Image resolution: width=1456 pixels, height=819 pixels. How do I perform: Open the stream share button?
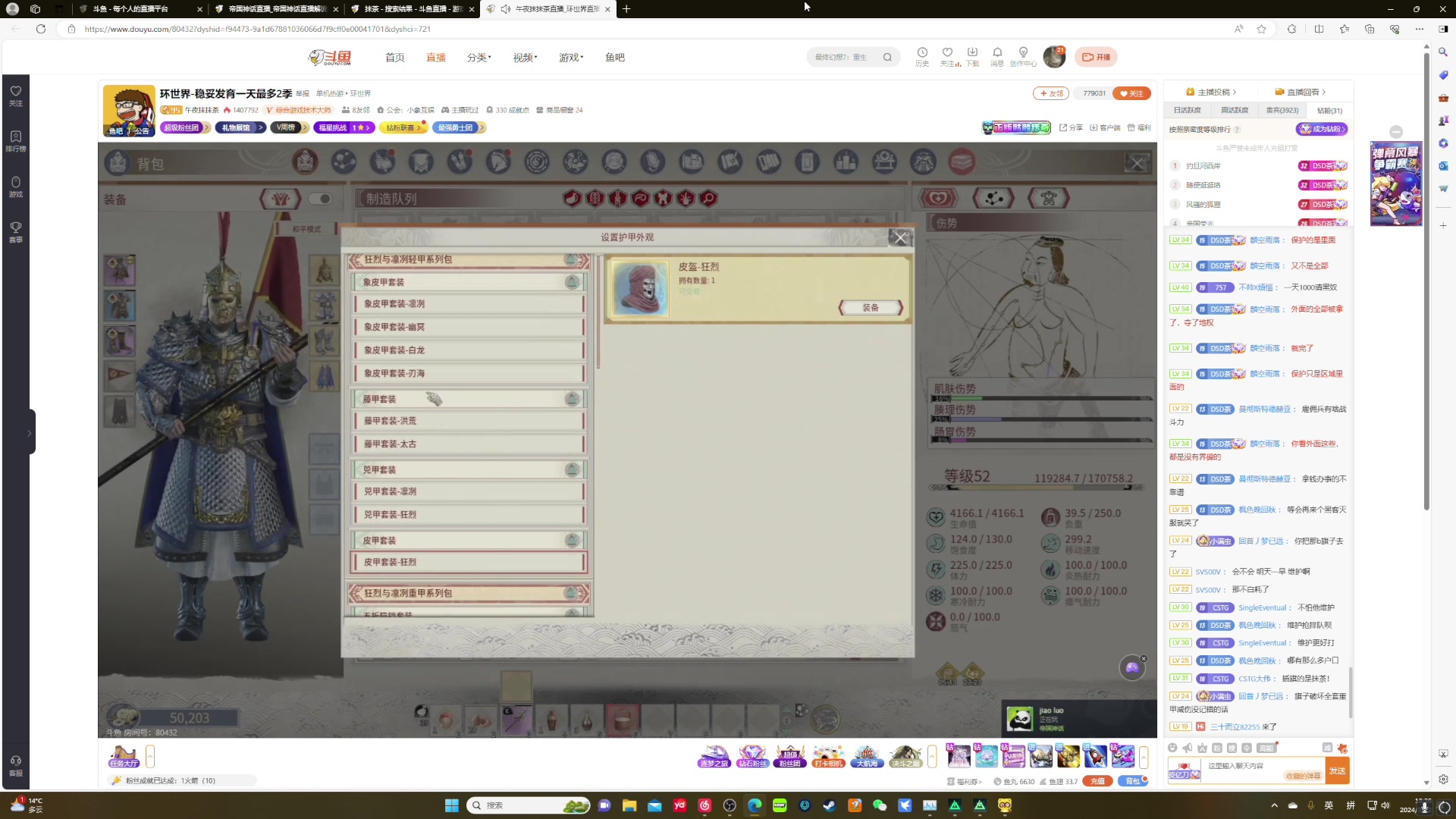1071,127
